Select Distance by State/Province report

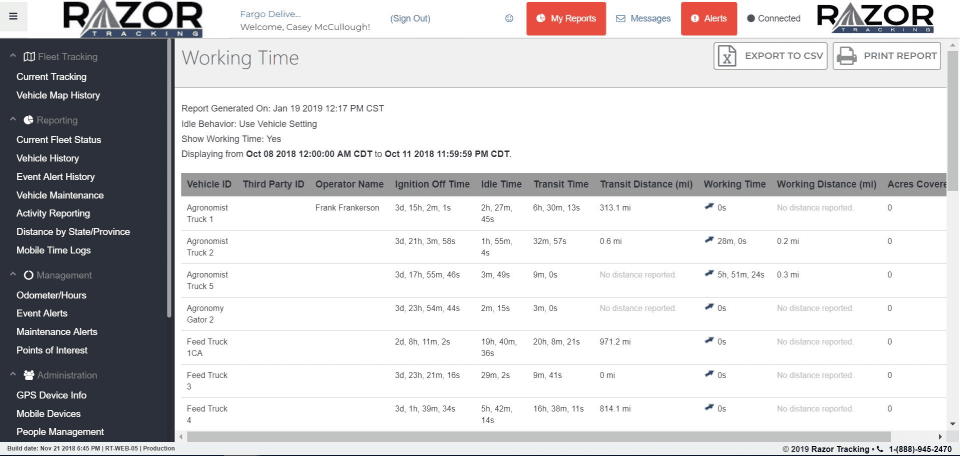tap(73, 232)
